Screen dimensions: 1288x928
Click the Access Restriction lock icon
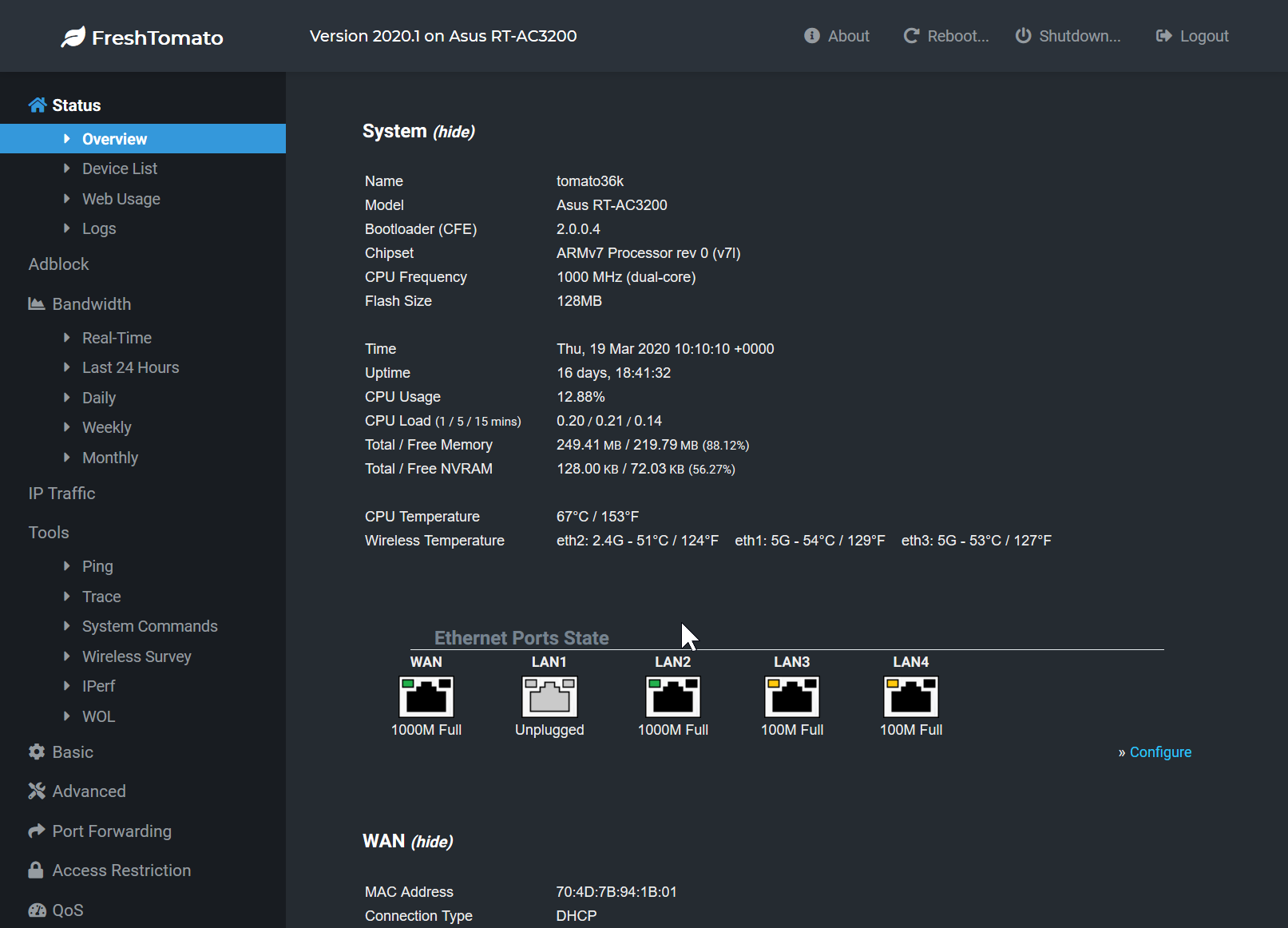[35, 870]
